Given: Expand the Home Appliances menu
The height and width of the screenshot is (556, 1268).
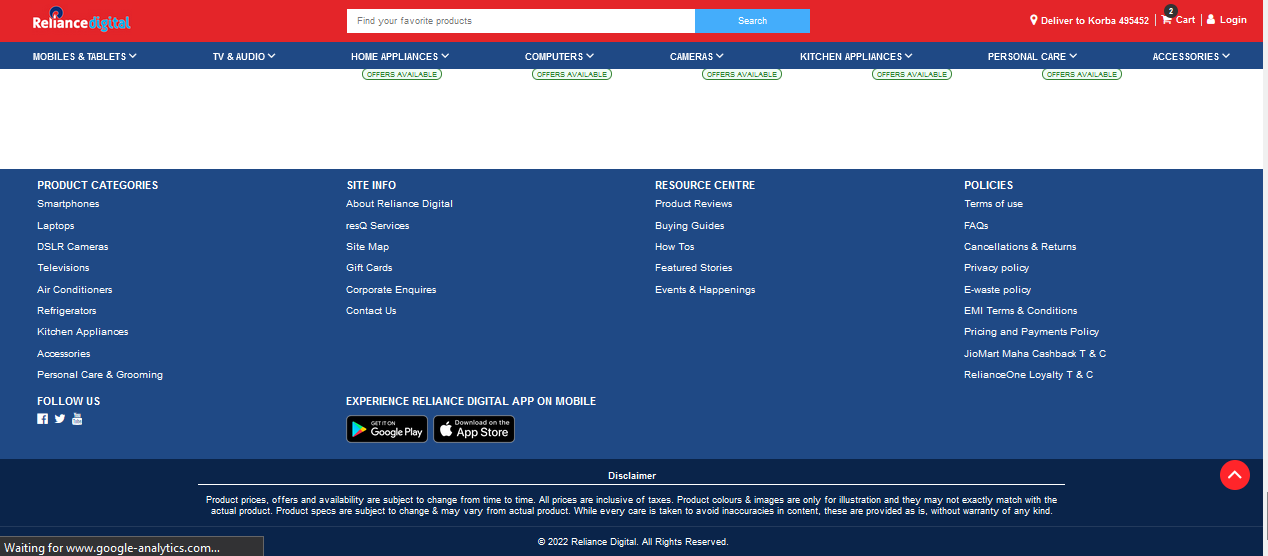Looking at the screenshot, I should tap(400, 57).
